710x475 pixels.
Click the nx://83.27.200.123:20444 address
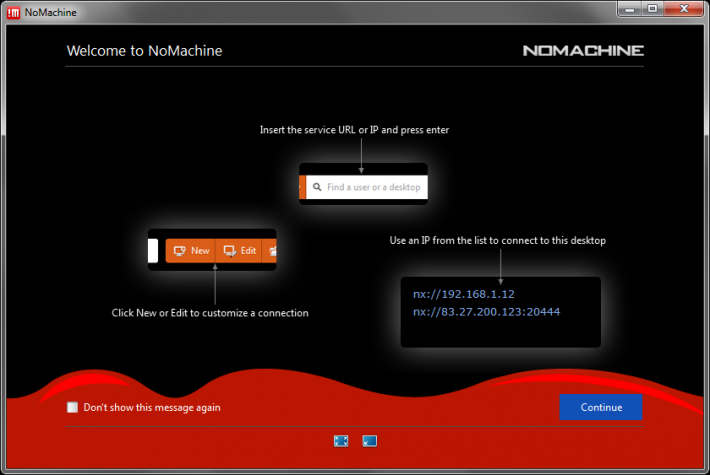[x=486, y=312]
